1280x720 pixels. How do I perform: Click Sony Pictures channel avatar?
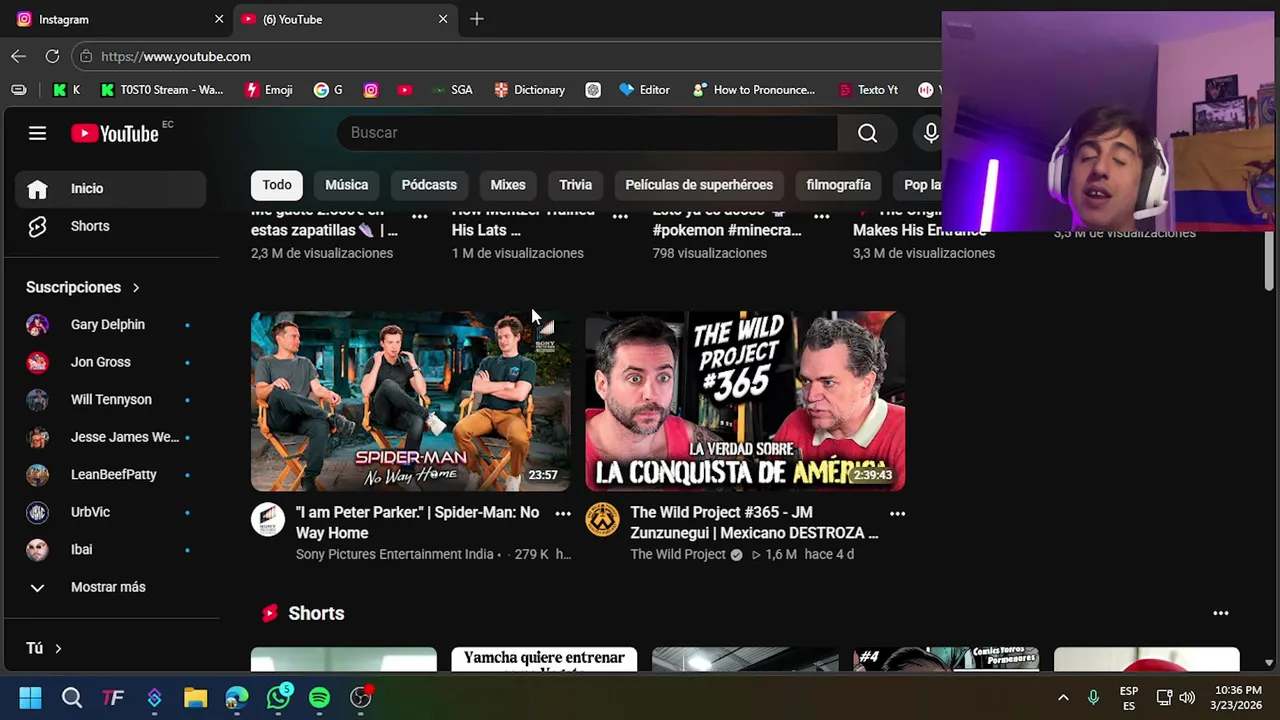point(268,520)
